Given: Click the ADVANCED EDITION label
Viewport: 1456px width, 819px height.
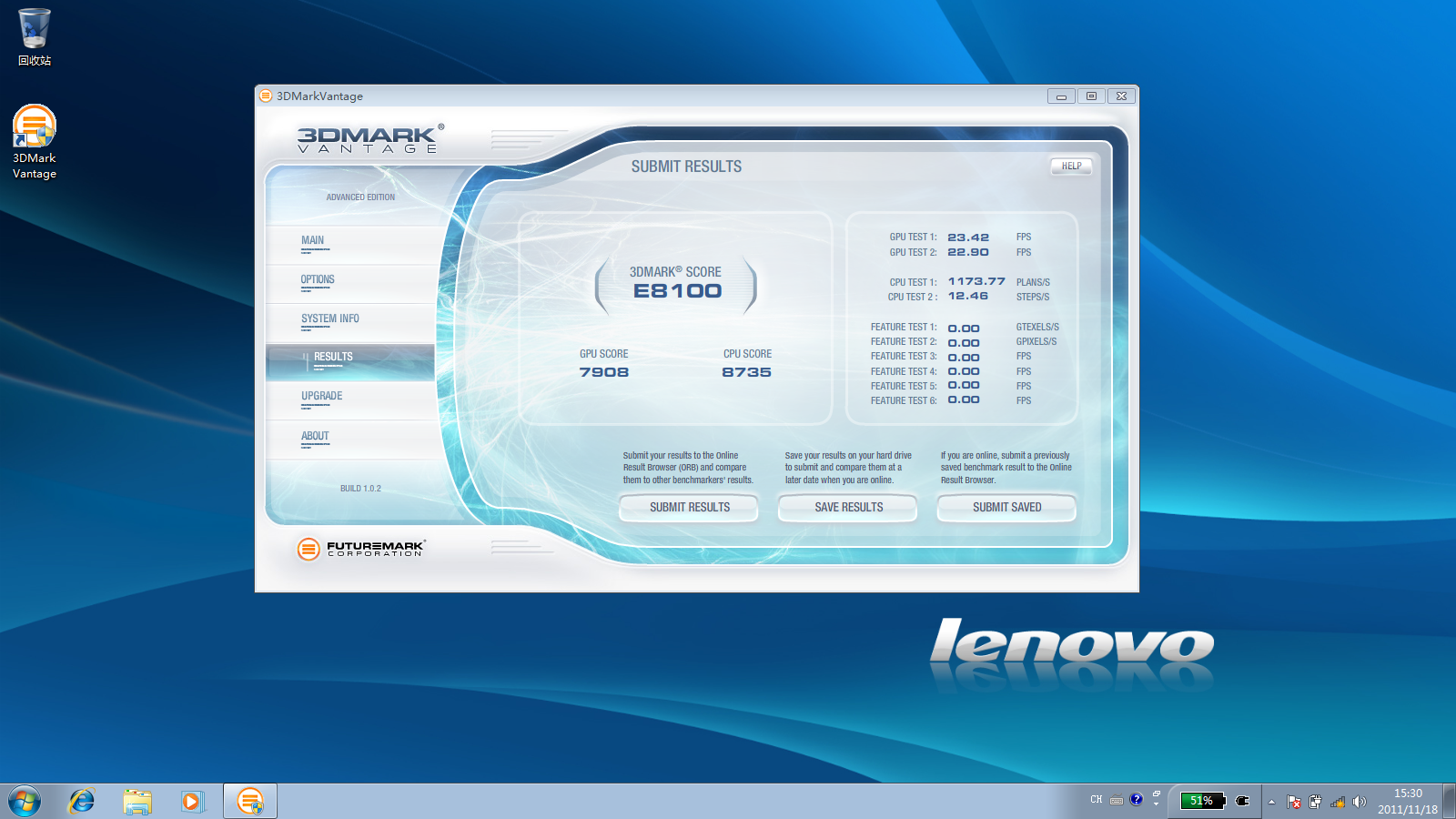Looking at the screenshot, I should point(360,197).
